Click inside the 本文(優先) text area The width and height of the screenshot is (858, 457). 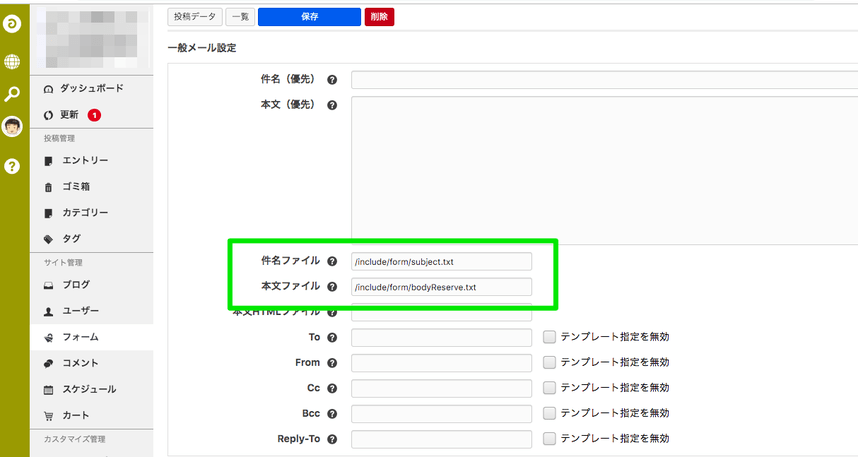point(600,170)
